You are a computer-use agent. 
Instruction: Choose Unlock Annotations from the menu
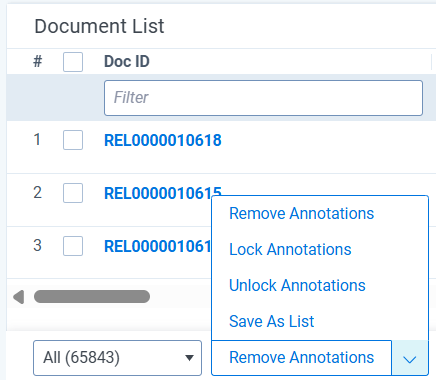(x=297, y=286)
